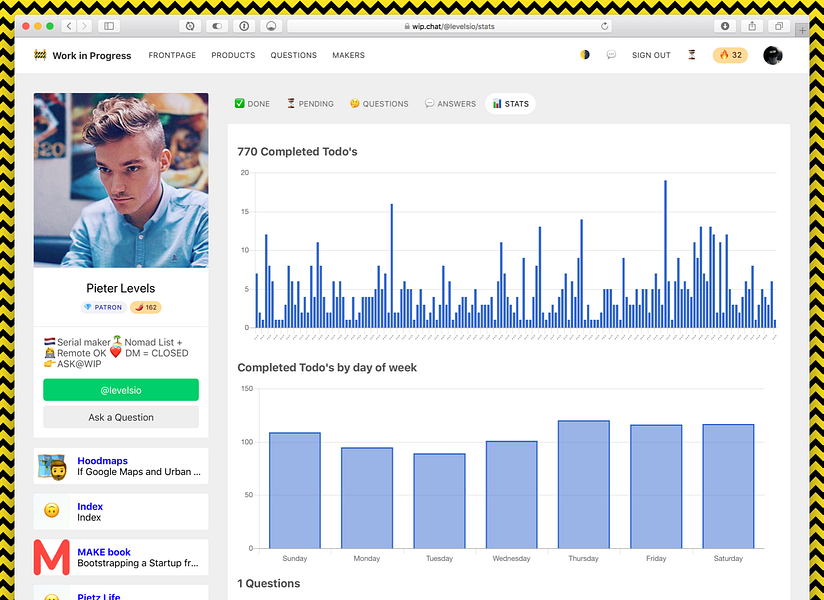Click the Ask a Question button
The height and width of the screenshot is (600, 824).
[x=121, y=417]
